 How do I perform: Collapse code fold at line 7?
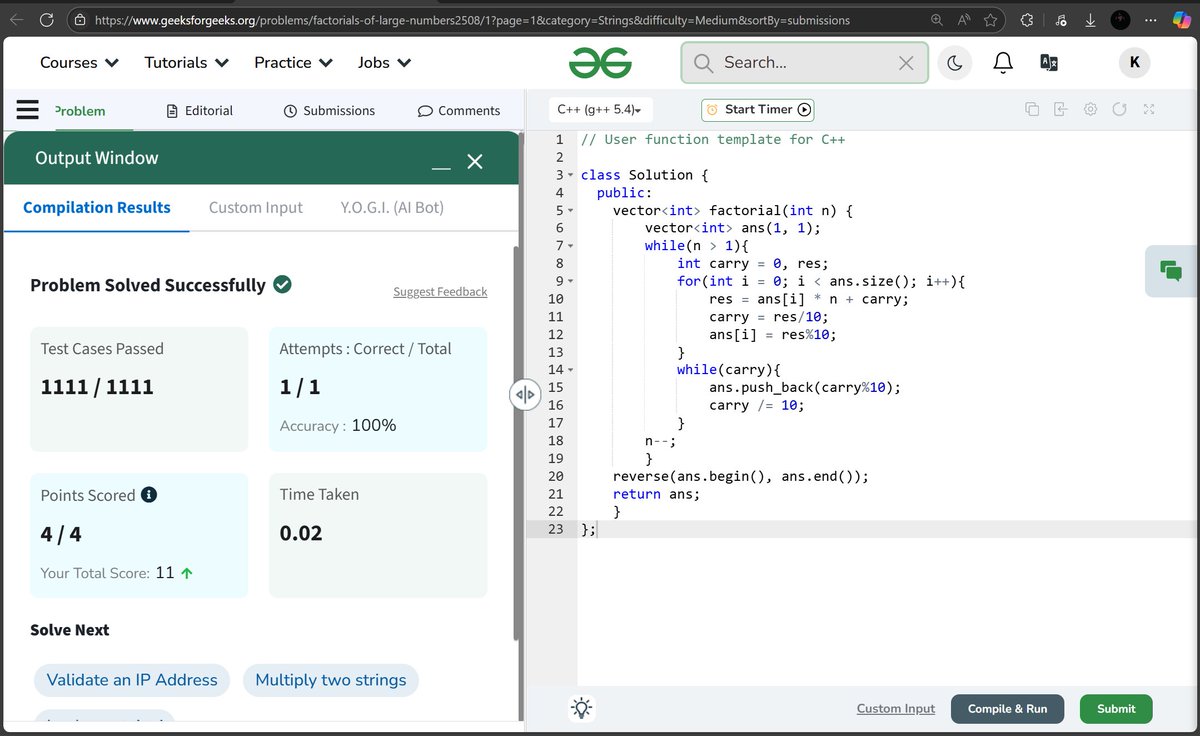pos(570,246)
